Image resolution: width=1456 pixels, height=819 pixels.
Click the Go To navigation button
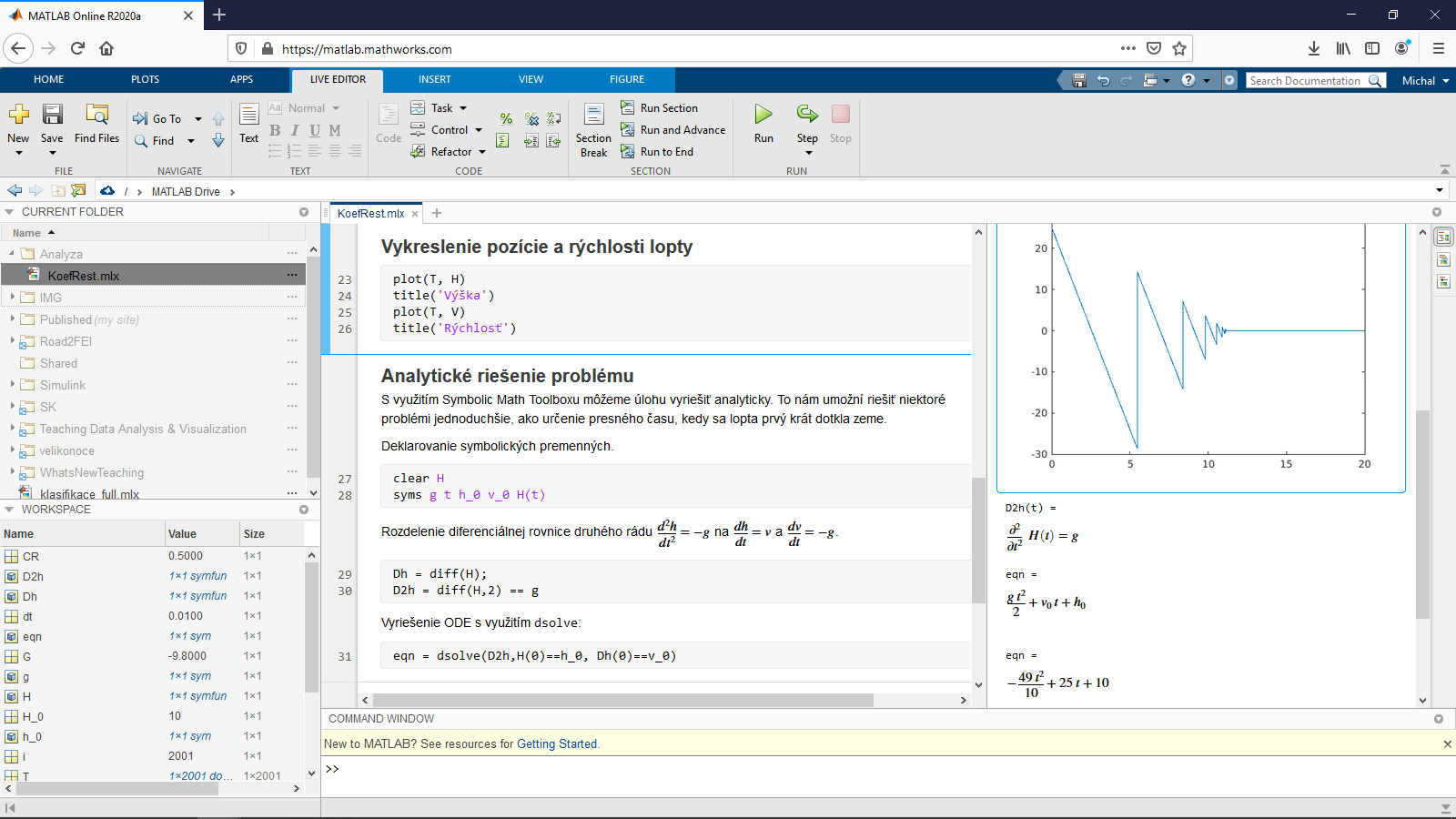tap(158, 118)
